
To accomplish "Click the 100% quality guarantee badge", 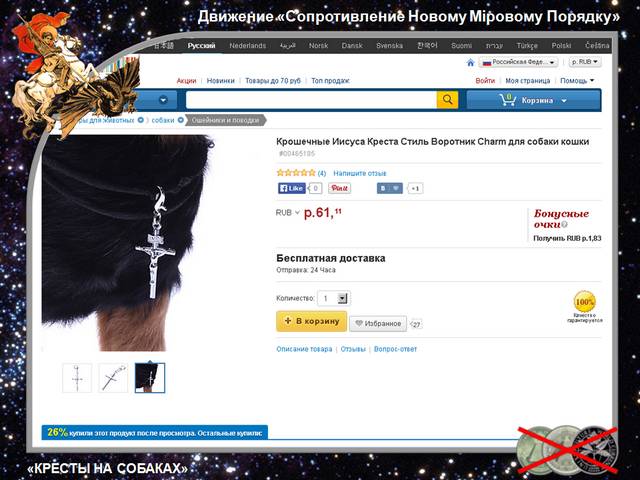I will pyautogui.click(x=584, y=302).
